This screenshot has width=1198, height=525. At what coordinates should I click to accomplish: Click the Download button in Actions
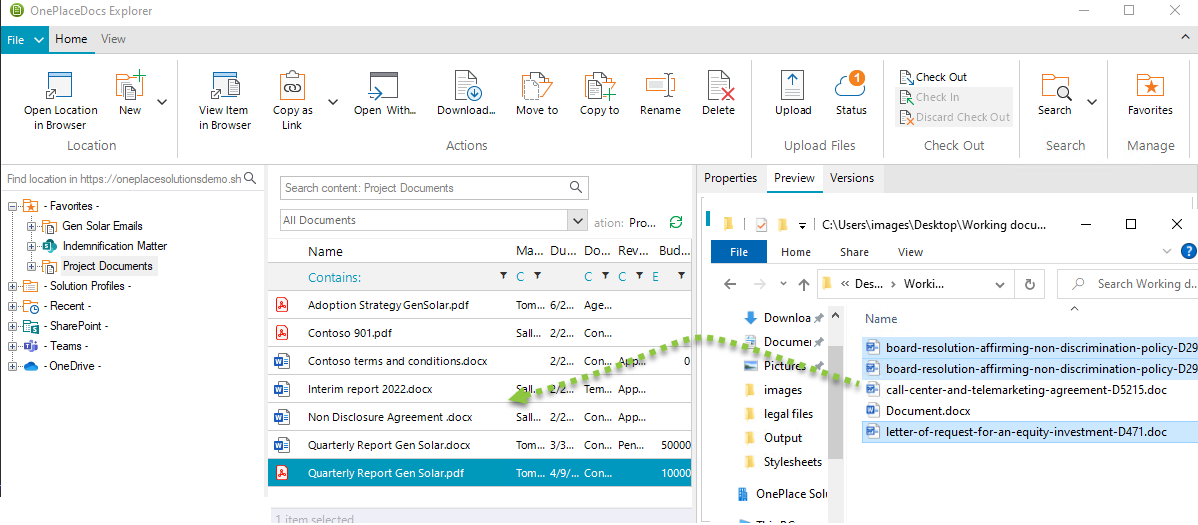coord(466,94)
